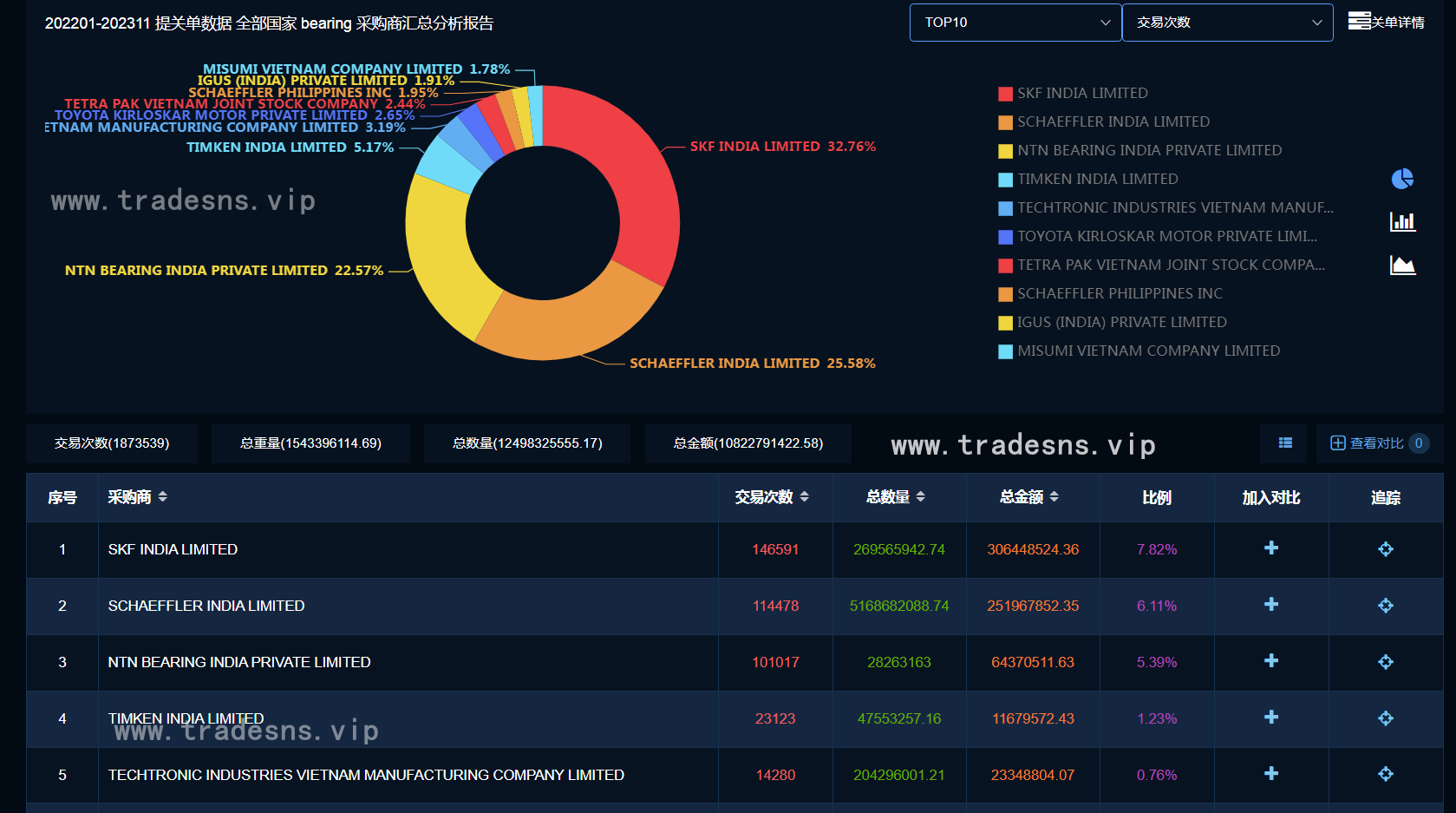Select the 总重量 summary tab
Viewport: 1456px width, 813px height.
coord(310,443)
